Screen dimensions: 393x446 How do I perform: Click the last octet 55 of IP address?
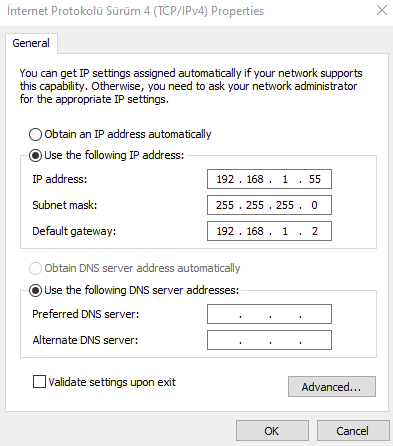pos(315,179)
